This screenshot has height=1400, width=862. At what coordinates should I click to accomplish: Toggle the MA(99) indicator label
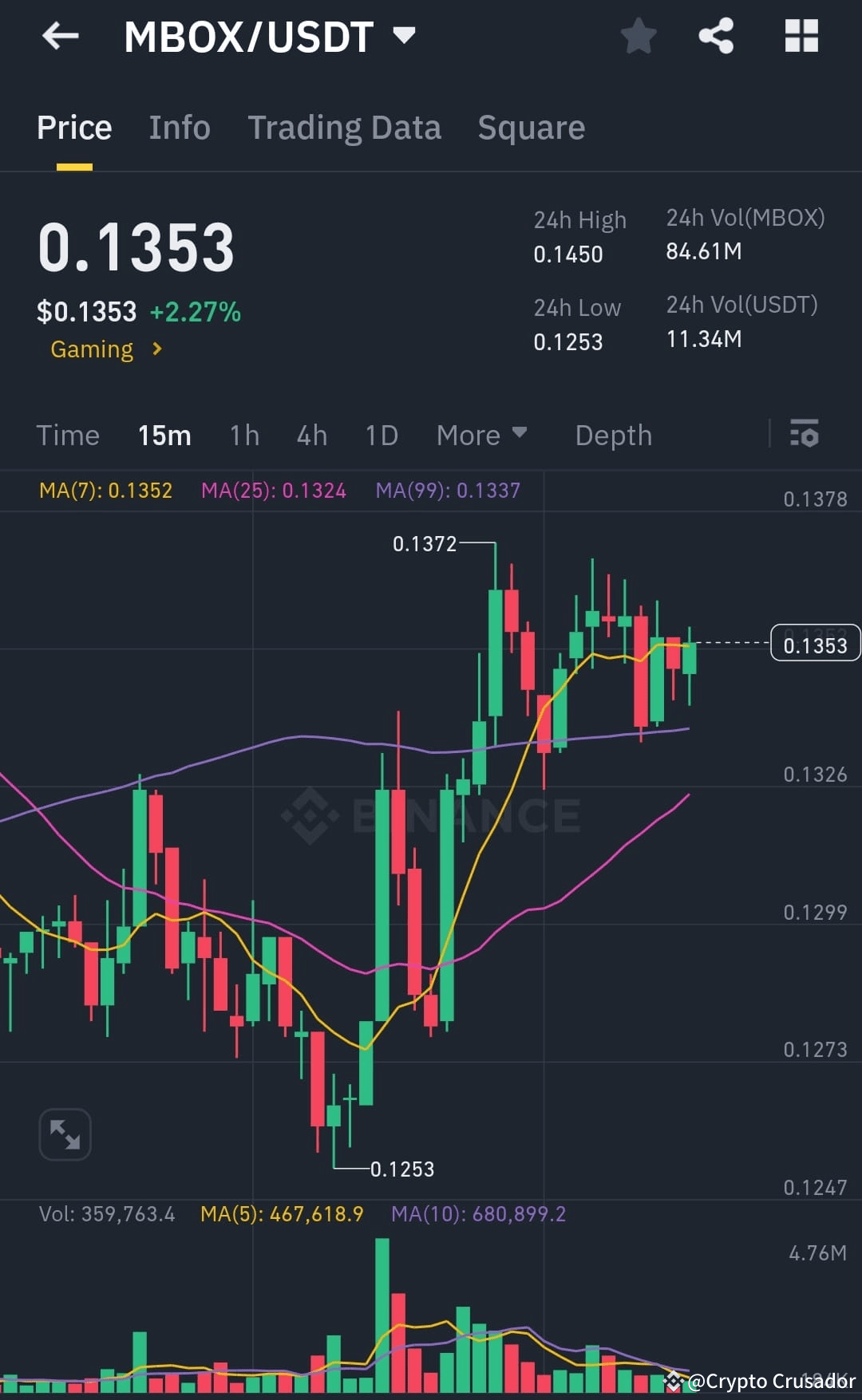pyautogui.click(x=449, y=491)
